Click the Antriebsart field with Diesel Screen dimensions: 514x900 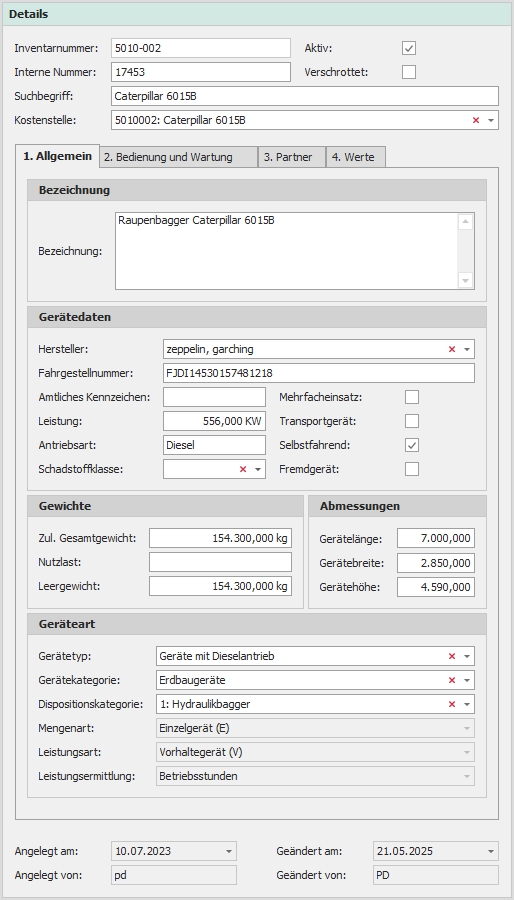tap(215, 445)
